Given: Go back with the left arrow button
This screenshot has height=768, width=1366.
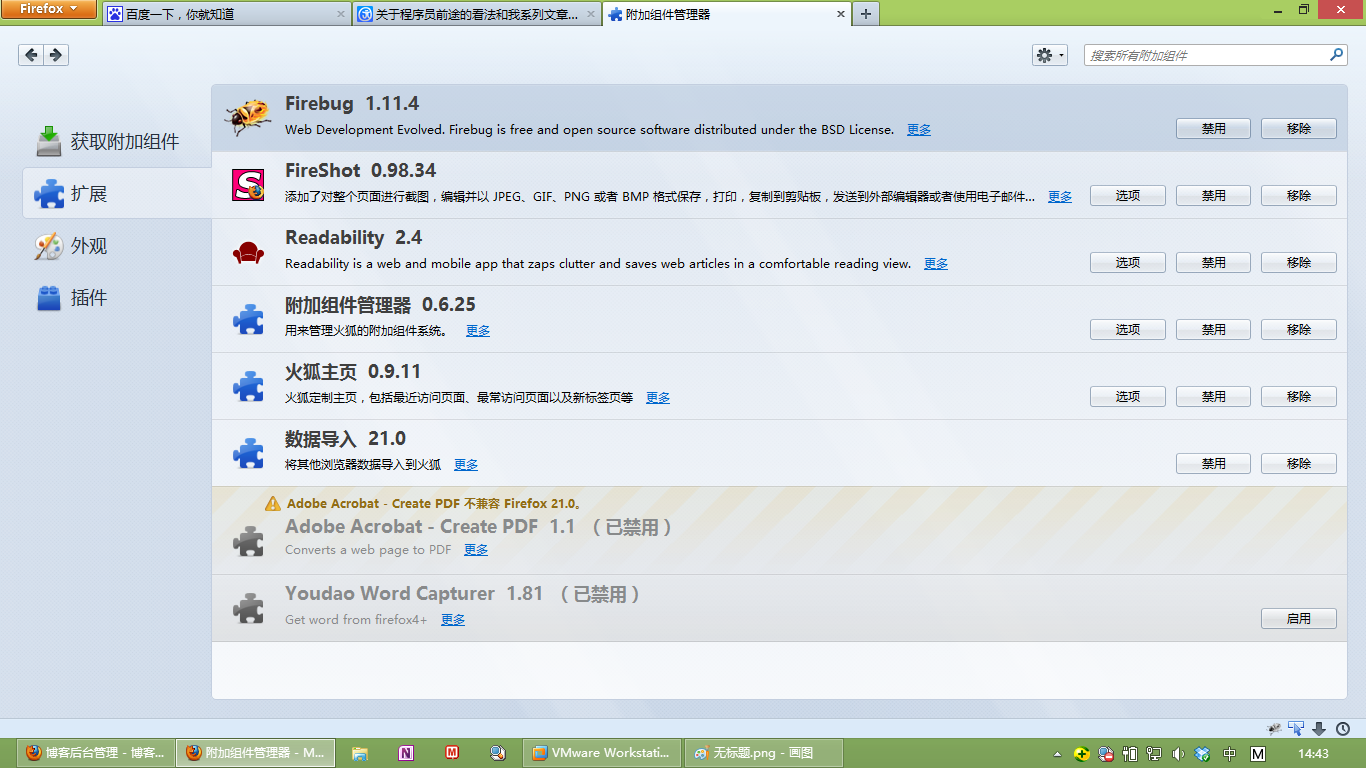Looking at the screenshot, I should coord(31,55).
